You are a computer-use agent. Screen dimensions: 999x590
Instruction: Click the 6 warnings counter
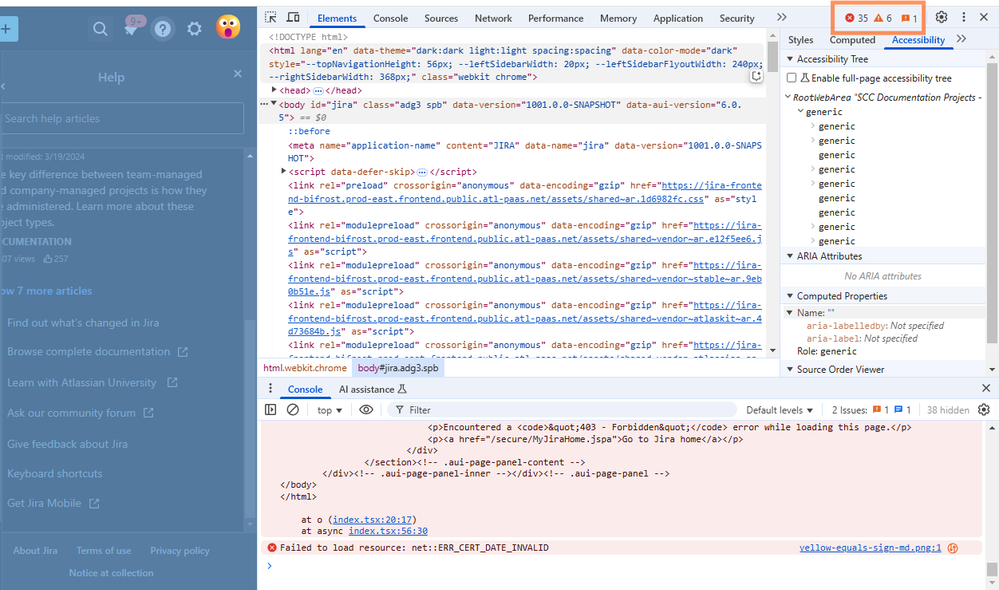[x=883, y=18]
